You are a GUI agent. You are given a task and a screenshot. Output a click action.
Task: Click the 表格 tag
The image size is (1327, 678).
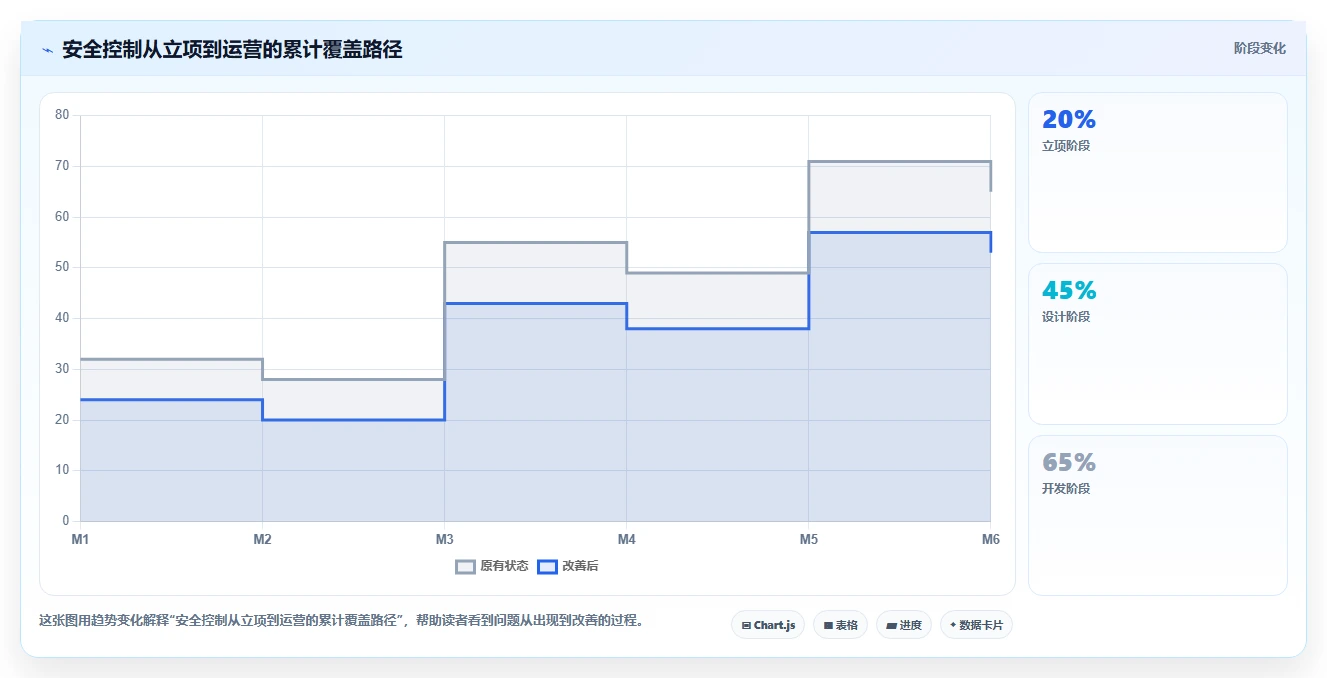point(840,625)
